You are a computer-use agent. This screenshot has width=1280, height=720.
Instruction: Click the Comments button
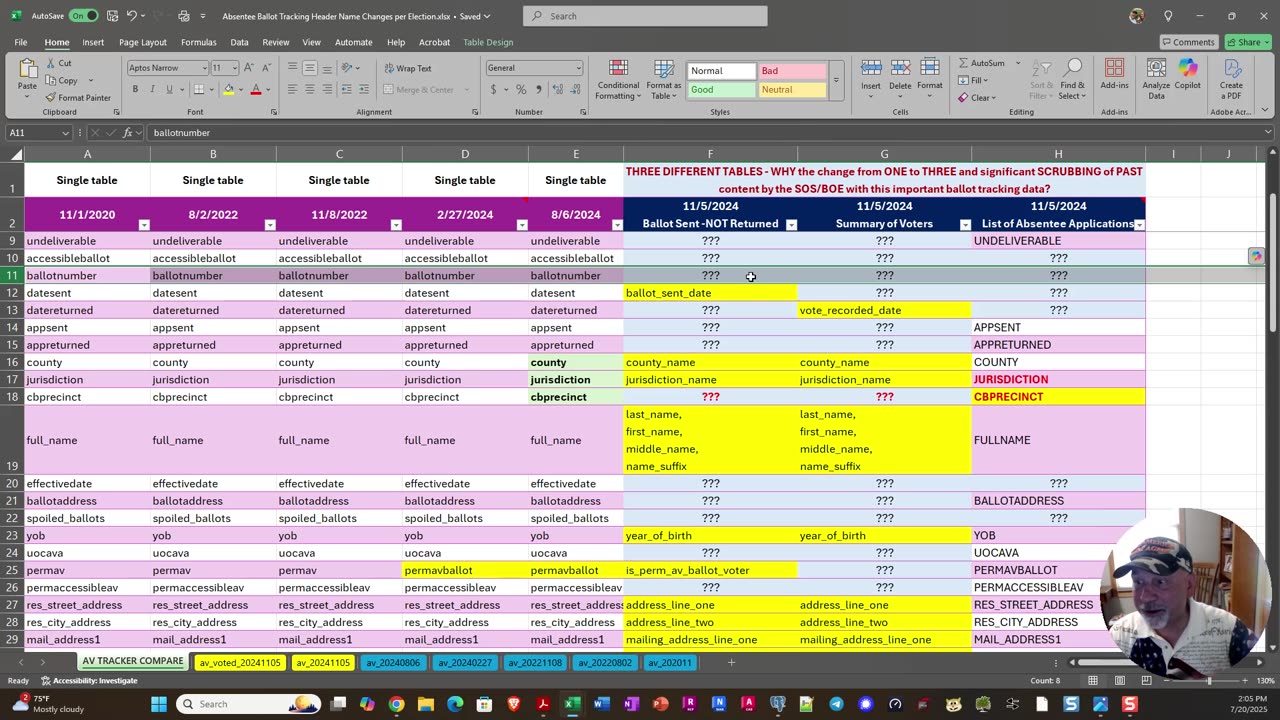[1188, 42]
